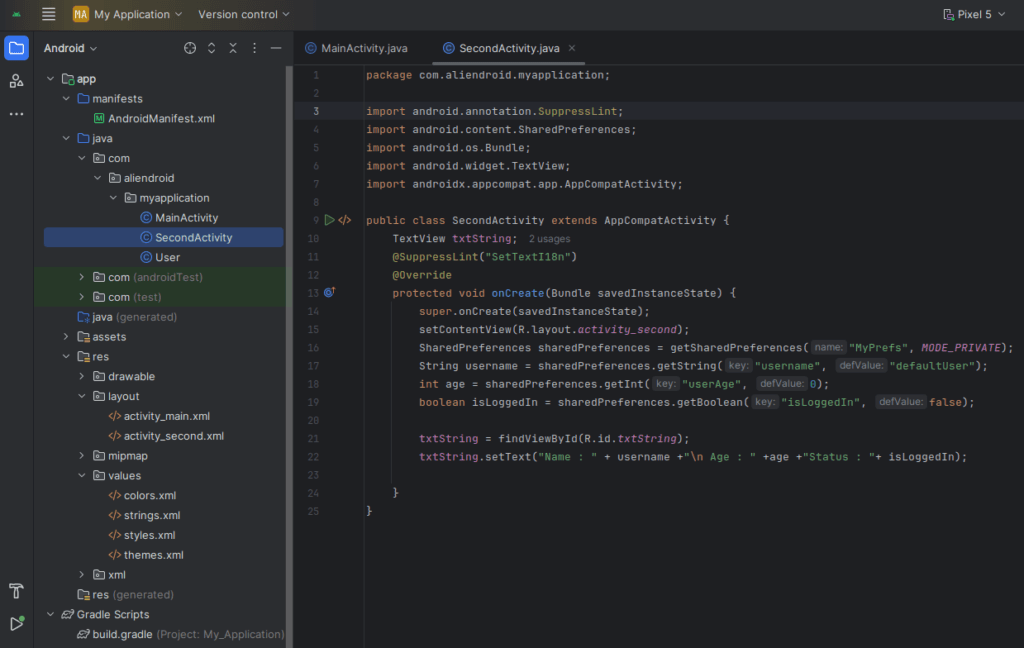1024x648 pixels.
Task: Click project panel vertical scrollbar
Action: pos(289,356)
